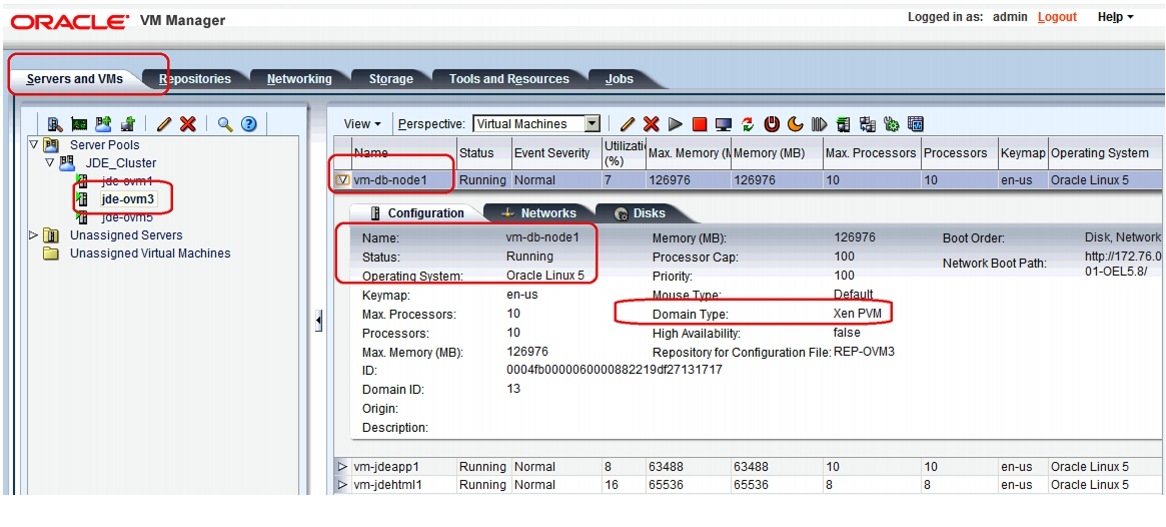Expand the vm-jdeapp1 row details

pos(343,467)
